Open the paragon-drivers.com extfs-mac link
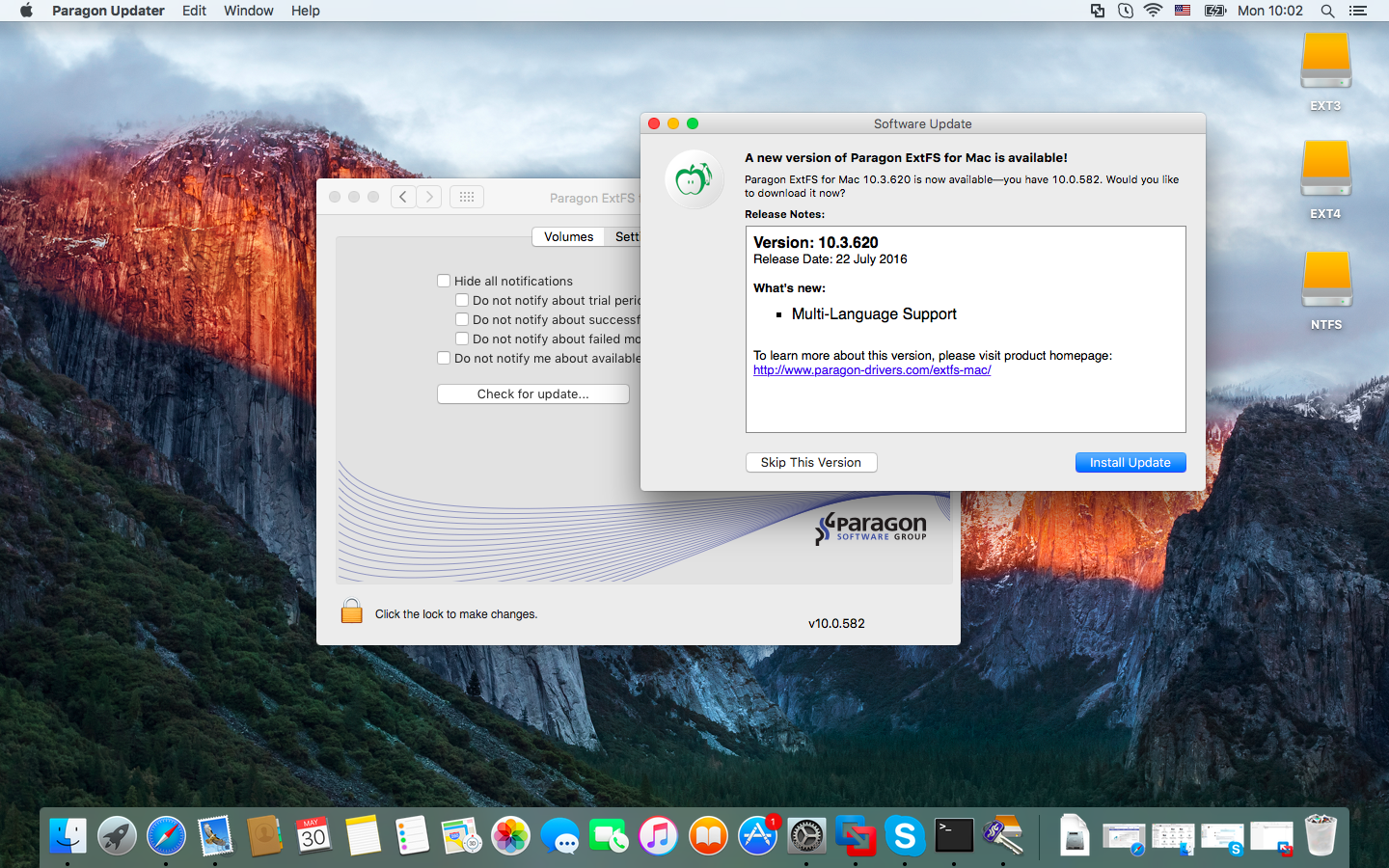This screenshot has width=1389, height=868. tap(872, 370)
